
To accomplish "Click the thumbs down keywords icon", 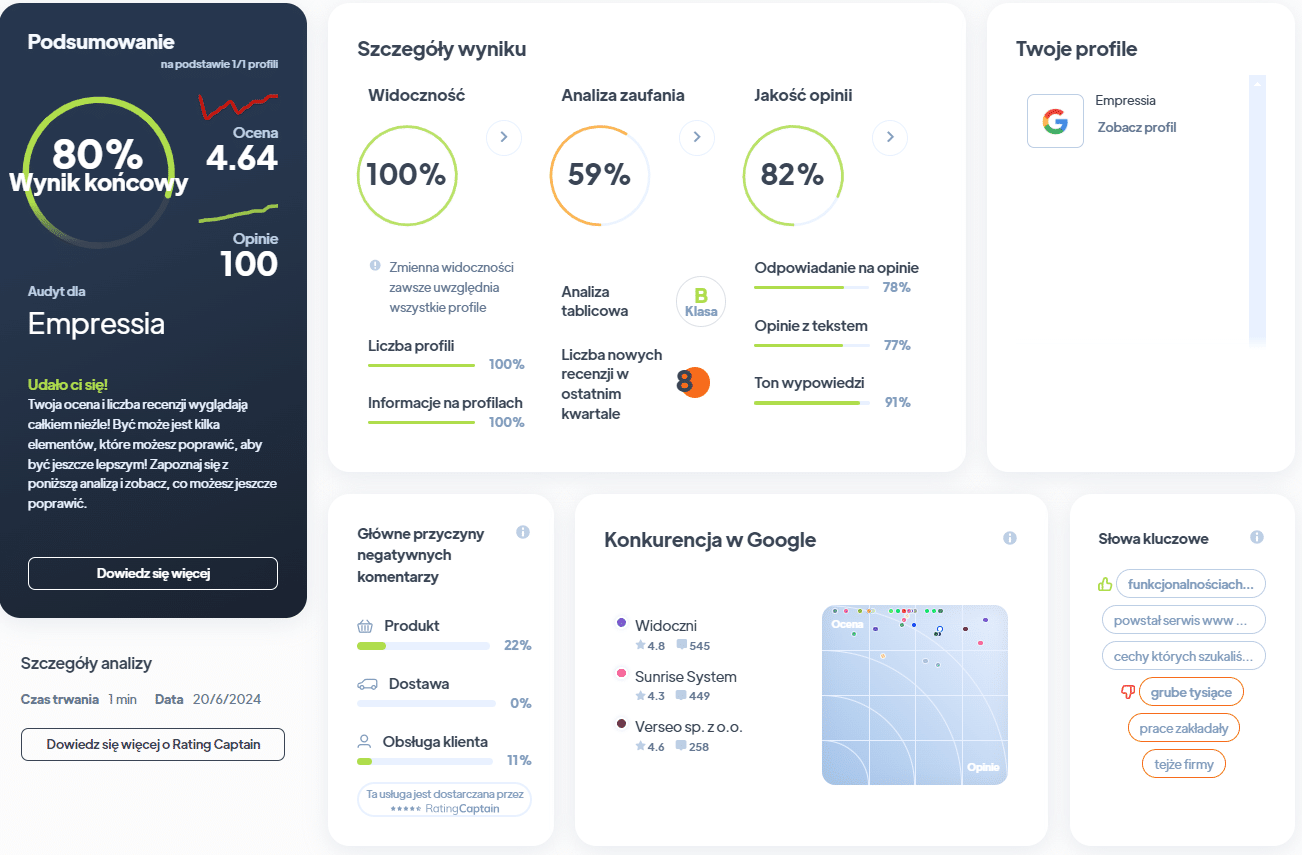I will (x=1128, y=692).
